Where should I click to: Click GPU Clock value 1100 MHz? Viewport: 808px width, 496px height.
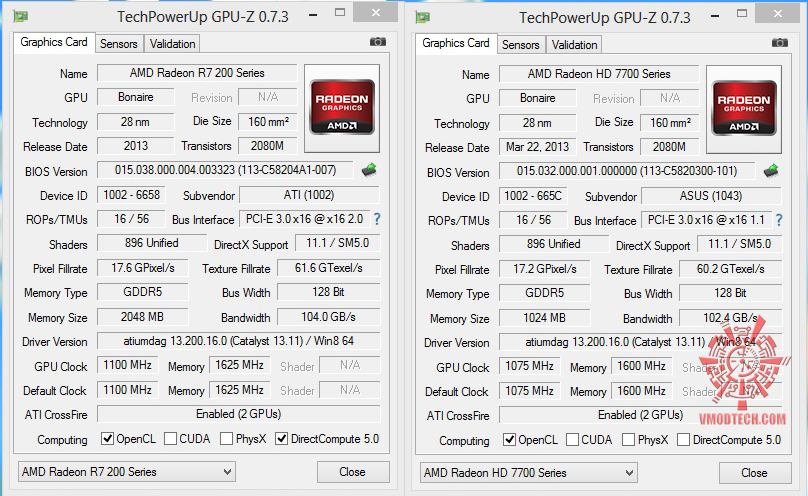click(x=127, y=365)
